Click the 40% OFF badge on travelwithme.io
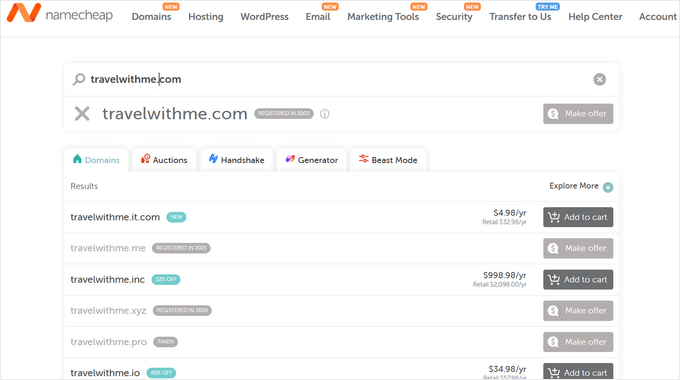 pyautogui.click(x=161, y=373)
